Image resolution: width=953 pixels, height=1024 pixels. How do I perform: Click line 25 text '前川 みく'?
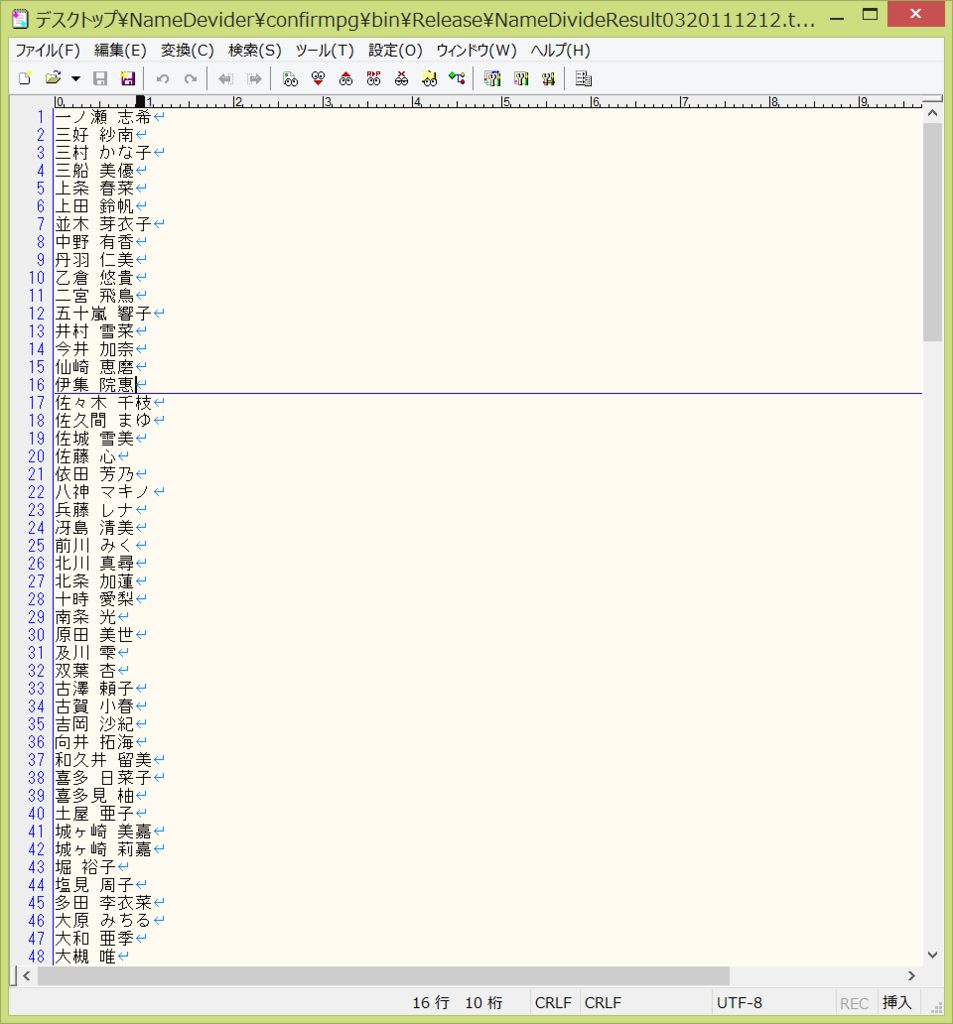[x=94, y=545]
